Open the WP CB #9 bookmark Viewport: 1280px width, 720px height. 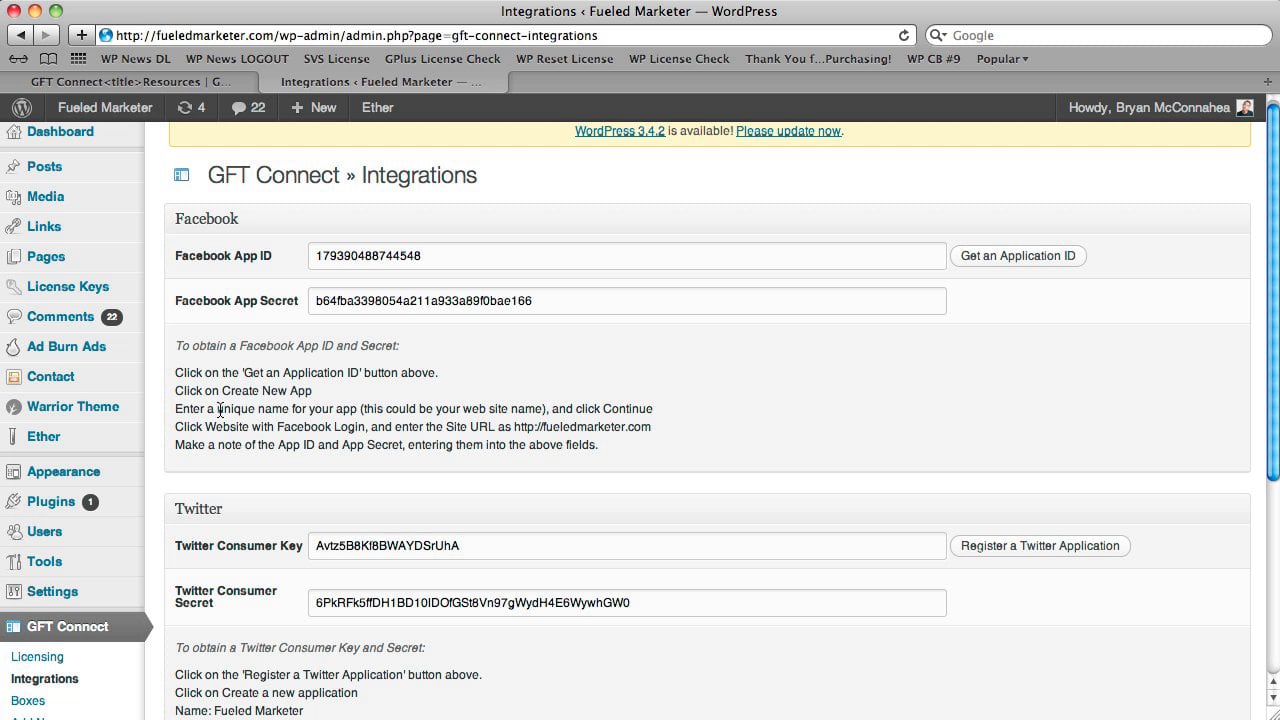934,59
